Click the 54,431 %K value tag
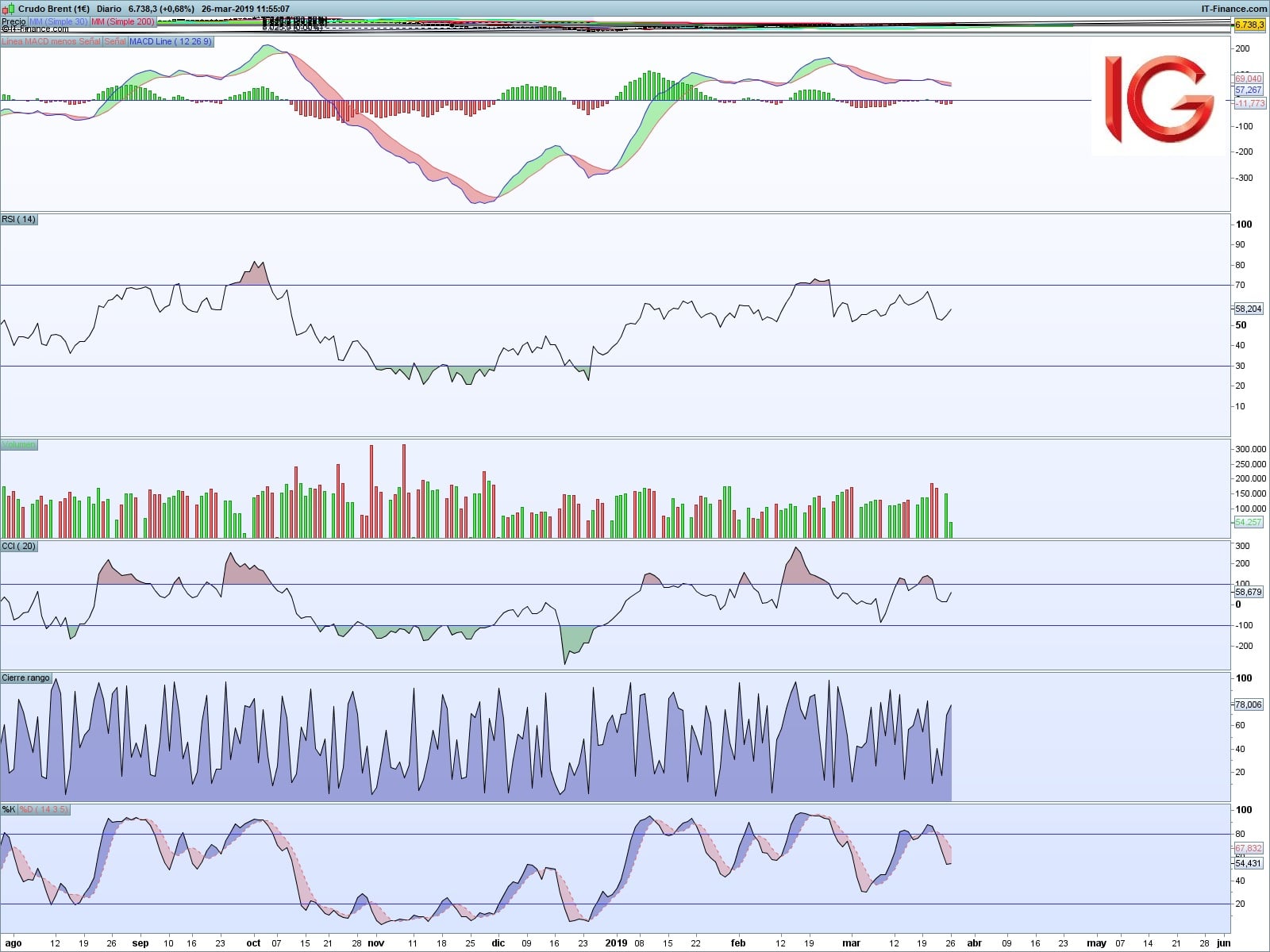Screen dimensions: 1270x952 tap(1249, 863)
